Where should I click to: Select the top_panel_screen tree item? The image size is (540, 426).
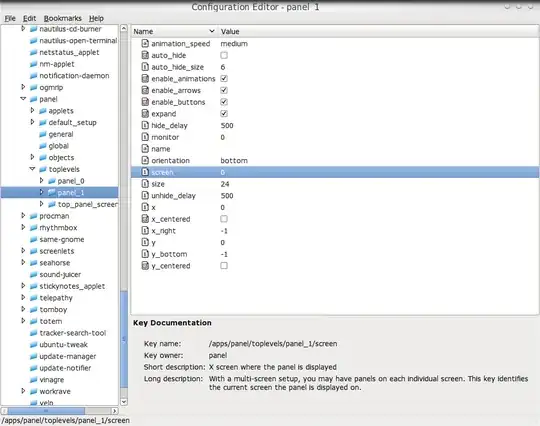87,204
